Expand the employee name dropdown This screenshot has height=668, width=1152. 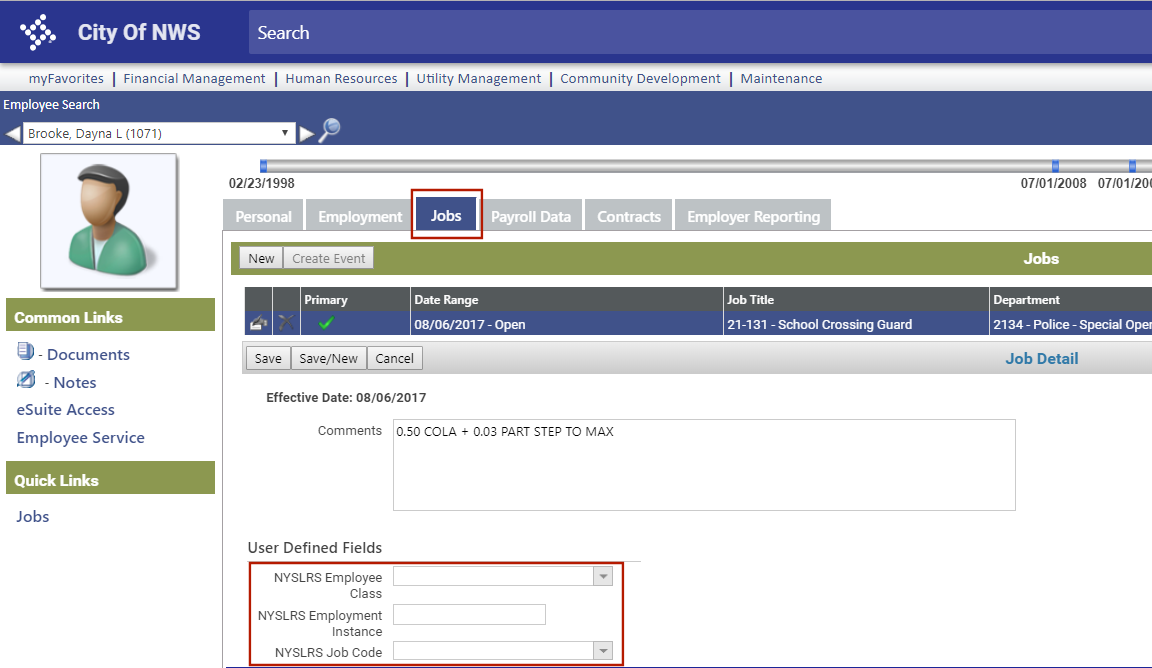(x=285, y=133)
